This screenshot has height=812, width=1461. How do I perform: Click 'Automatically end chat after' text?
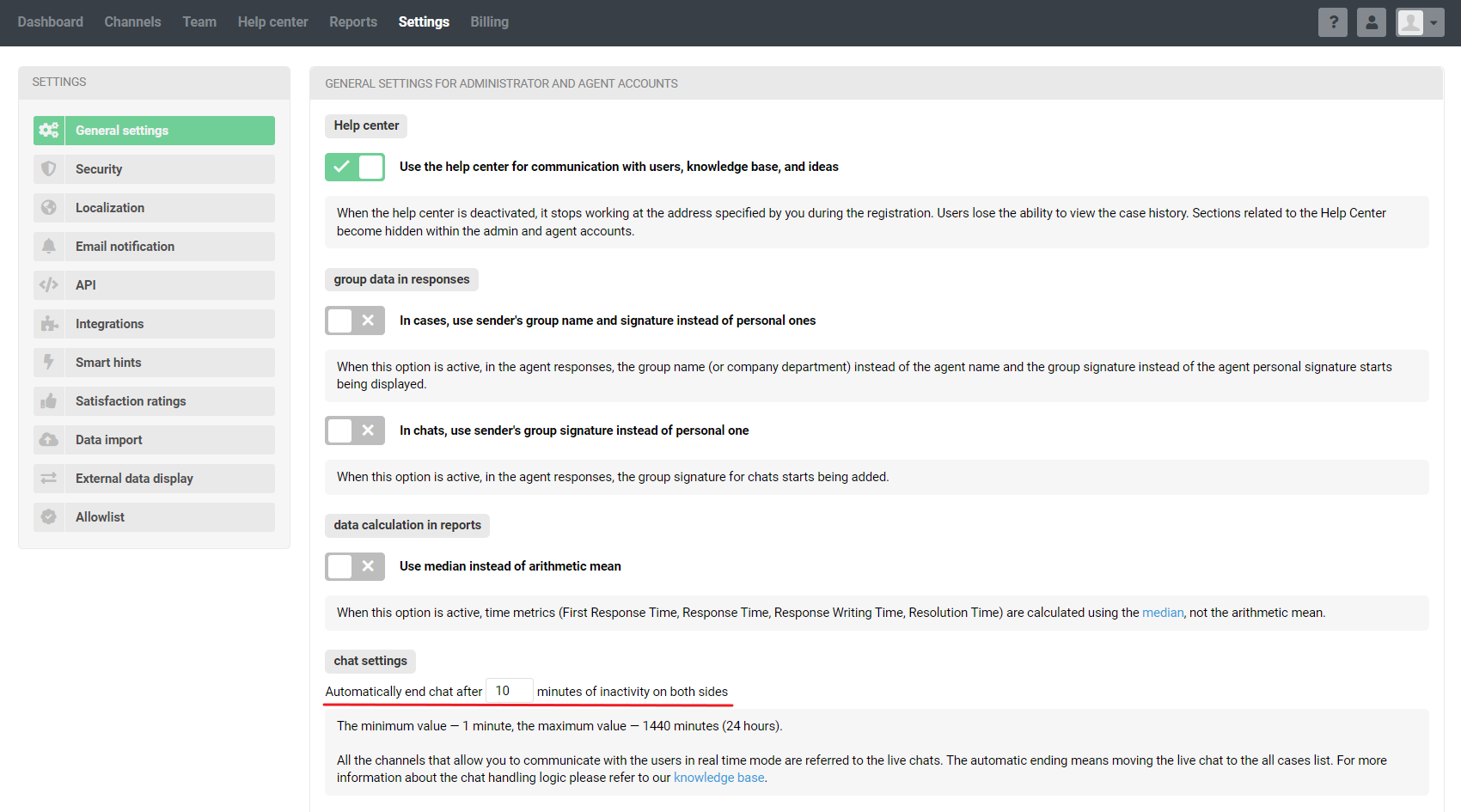click(x=404, y=692)
